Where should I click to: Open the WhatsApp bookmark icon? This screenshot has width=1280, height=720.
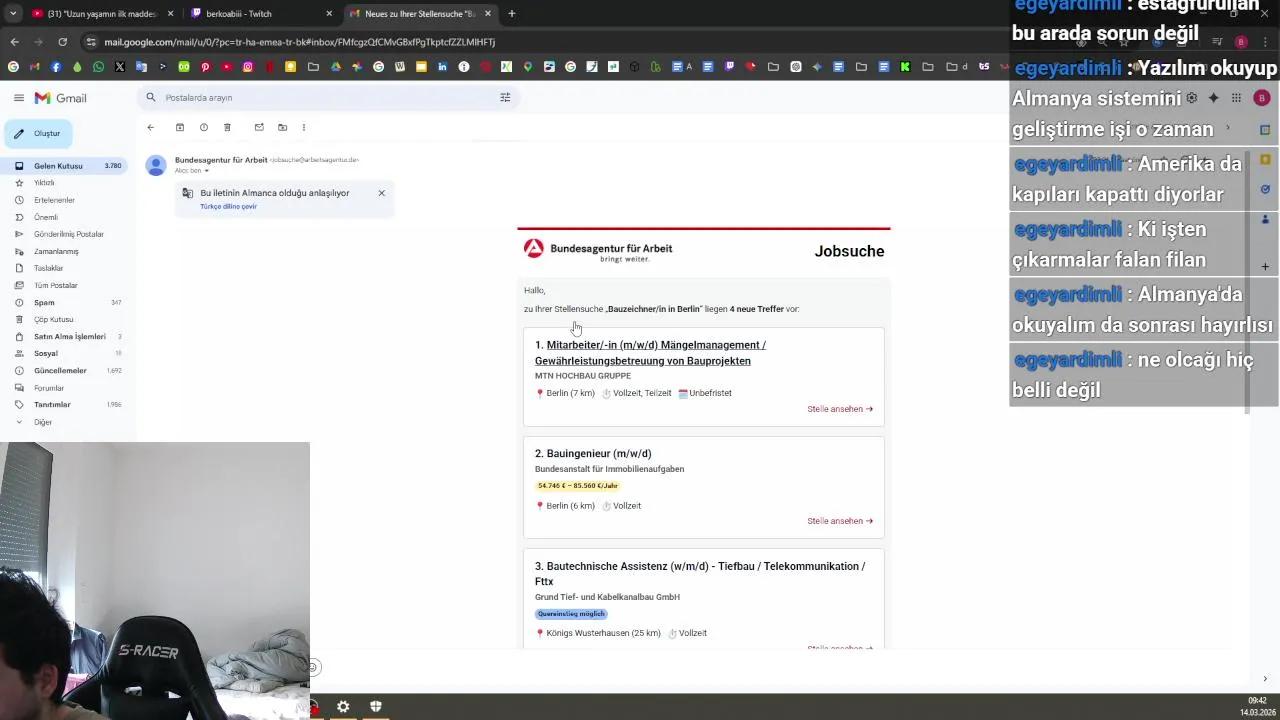98,67
